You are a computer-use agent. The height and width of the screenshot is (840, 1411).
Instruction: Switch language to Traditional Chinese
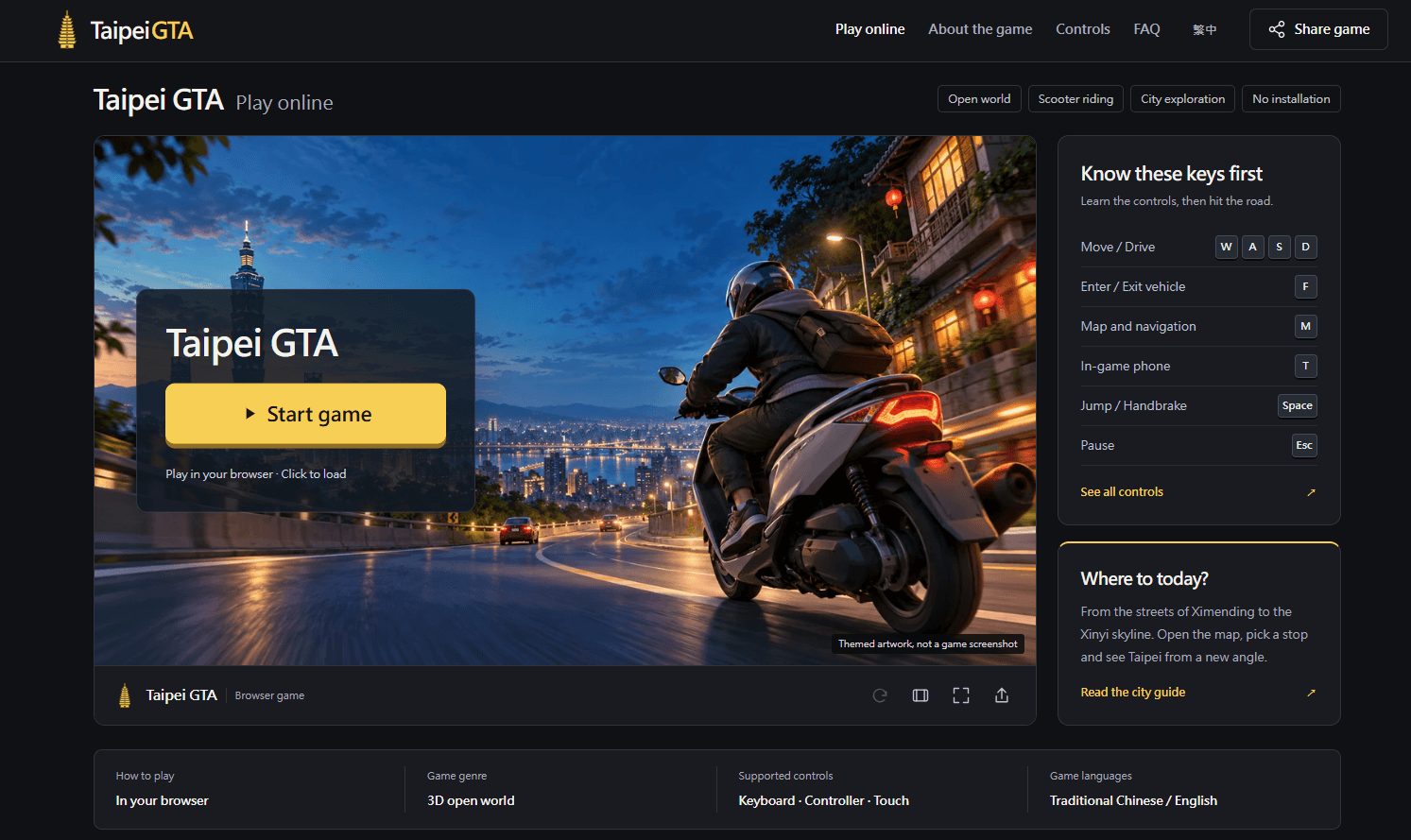point(1204,30)
